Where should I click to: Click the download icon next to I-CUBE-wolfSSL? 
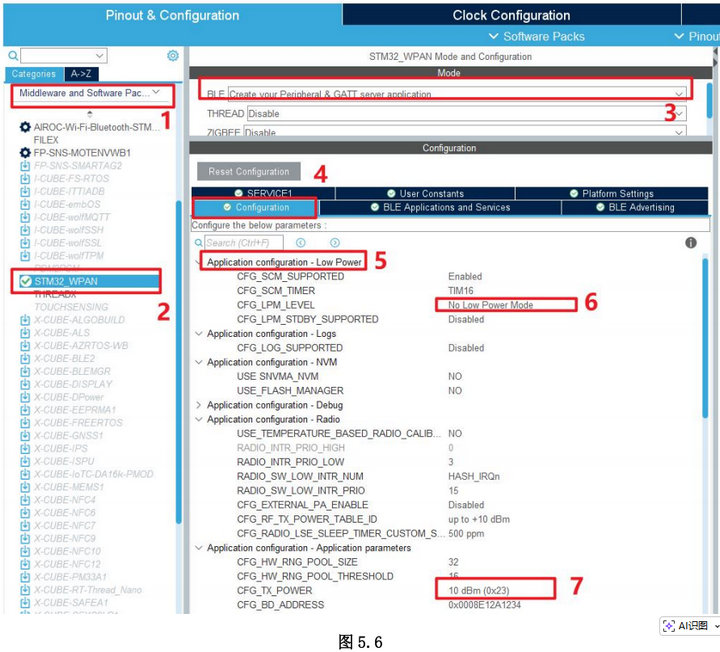(25, 243)
